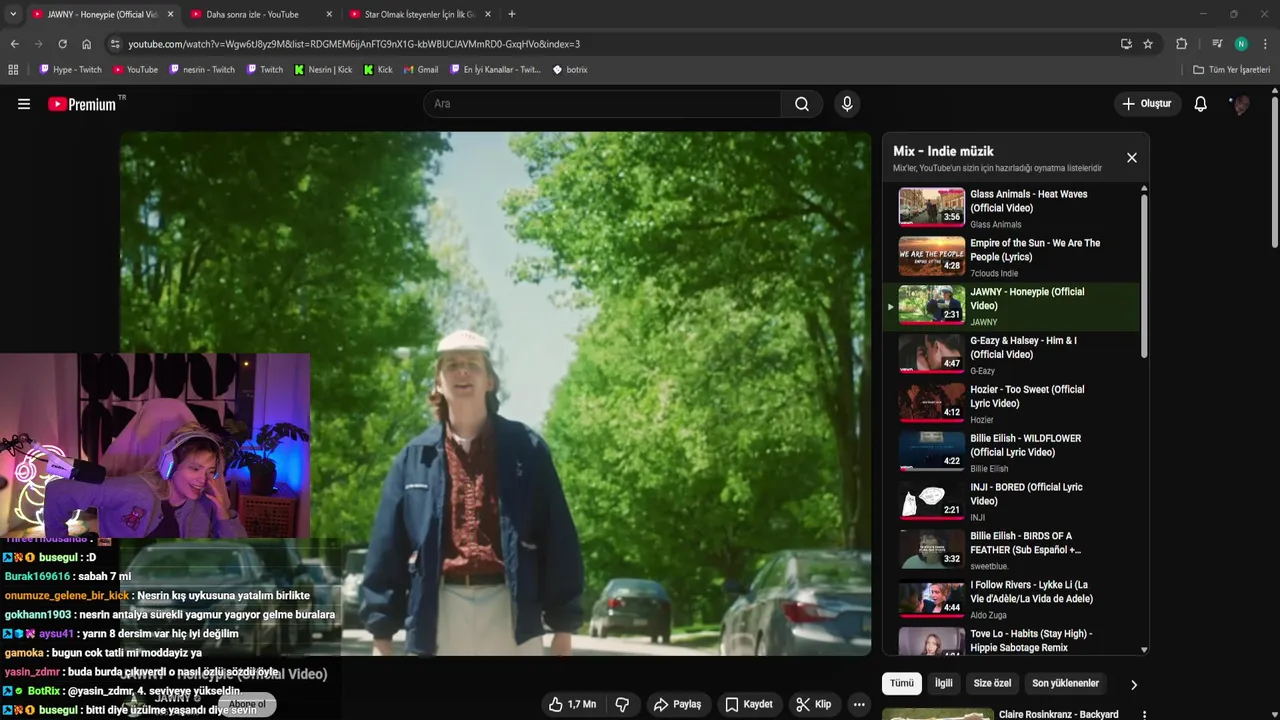Select the Son yüklenenler filter chip
Image resolution: width=1280 pixels, height=720 pixels.
[x=1065, y=684]
